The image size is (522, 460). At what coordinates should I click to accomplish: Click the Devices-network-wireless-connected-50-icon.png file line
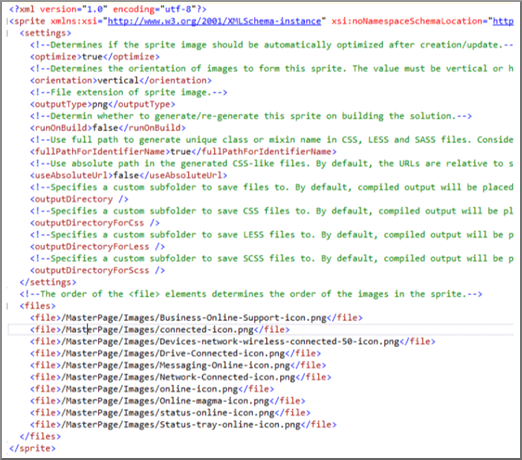pos(233,342)
